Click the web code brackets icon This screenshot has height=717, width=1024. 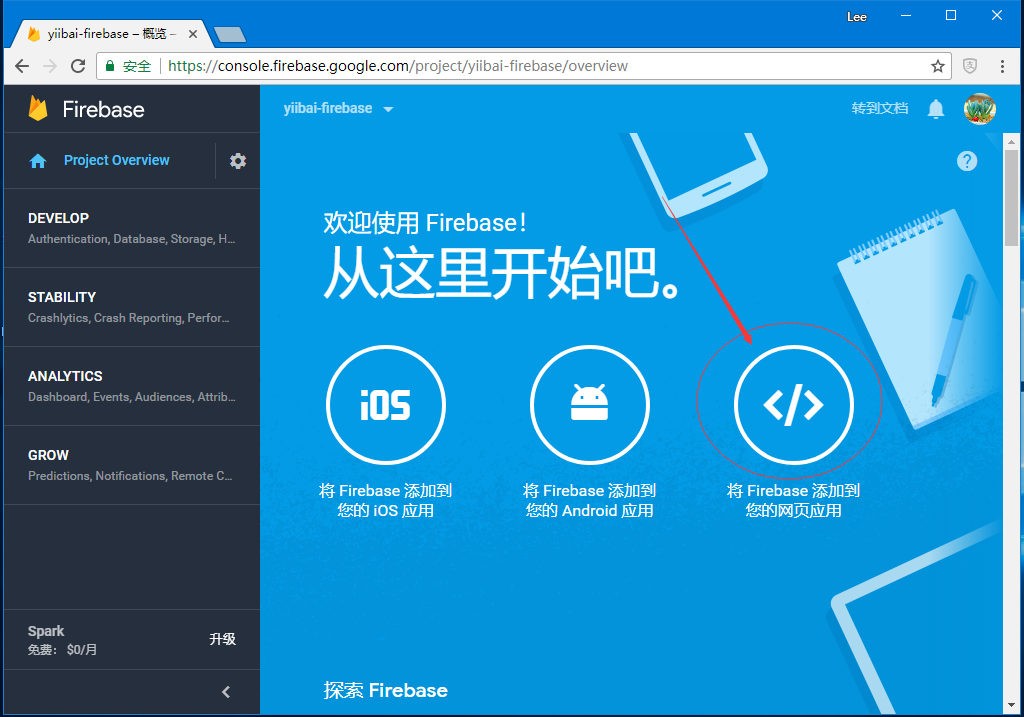click(x=793, y=405)
